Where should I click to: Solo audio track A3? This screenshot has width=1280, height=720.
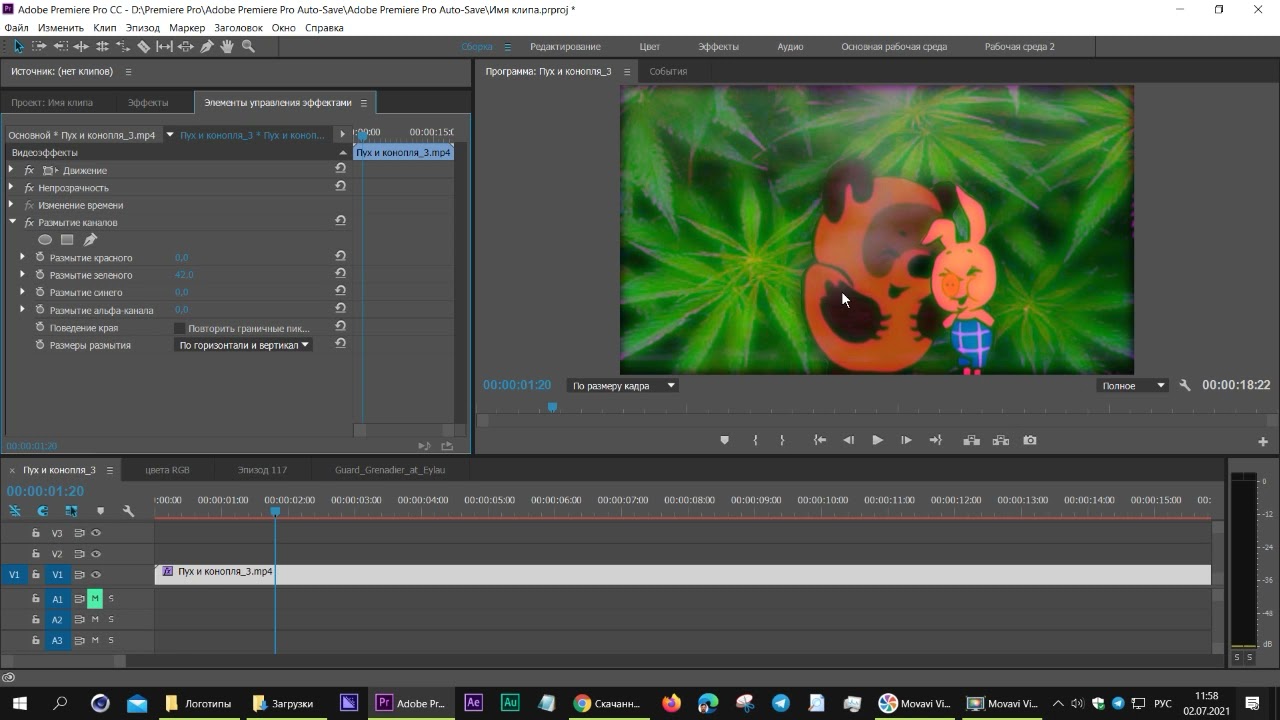tap(111, 641)
